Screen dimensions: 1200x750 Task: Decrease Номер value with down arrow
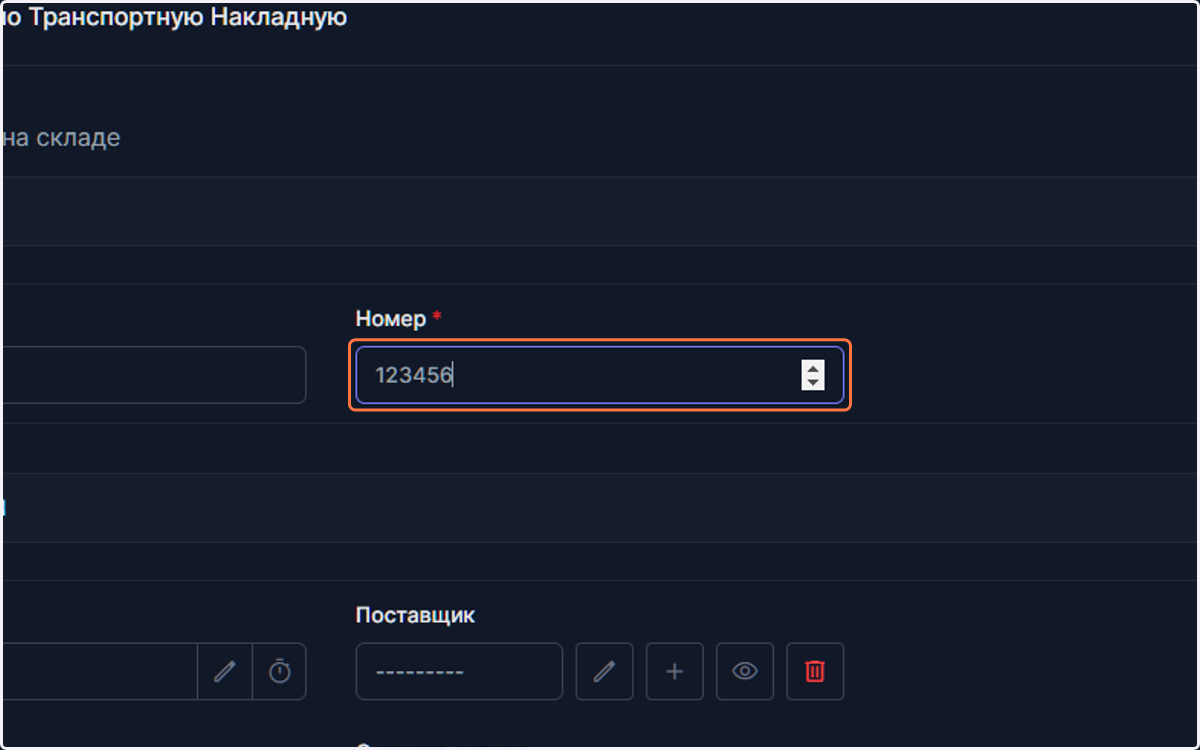tap(813, 383)
